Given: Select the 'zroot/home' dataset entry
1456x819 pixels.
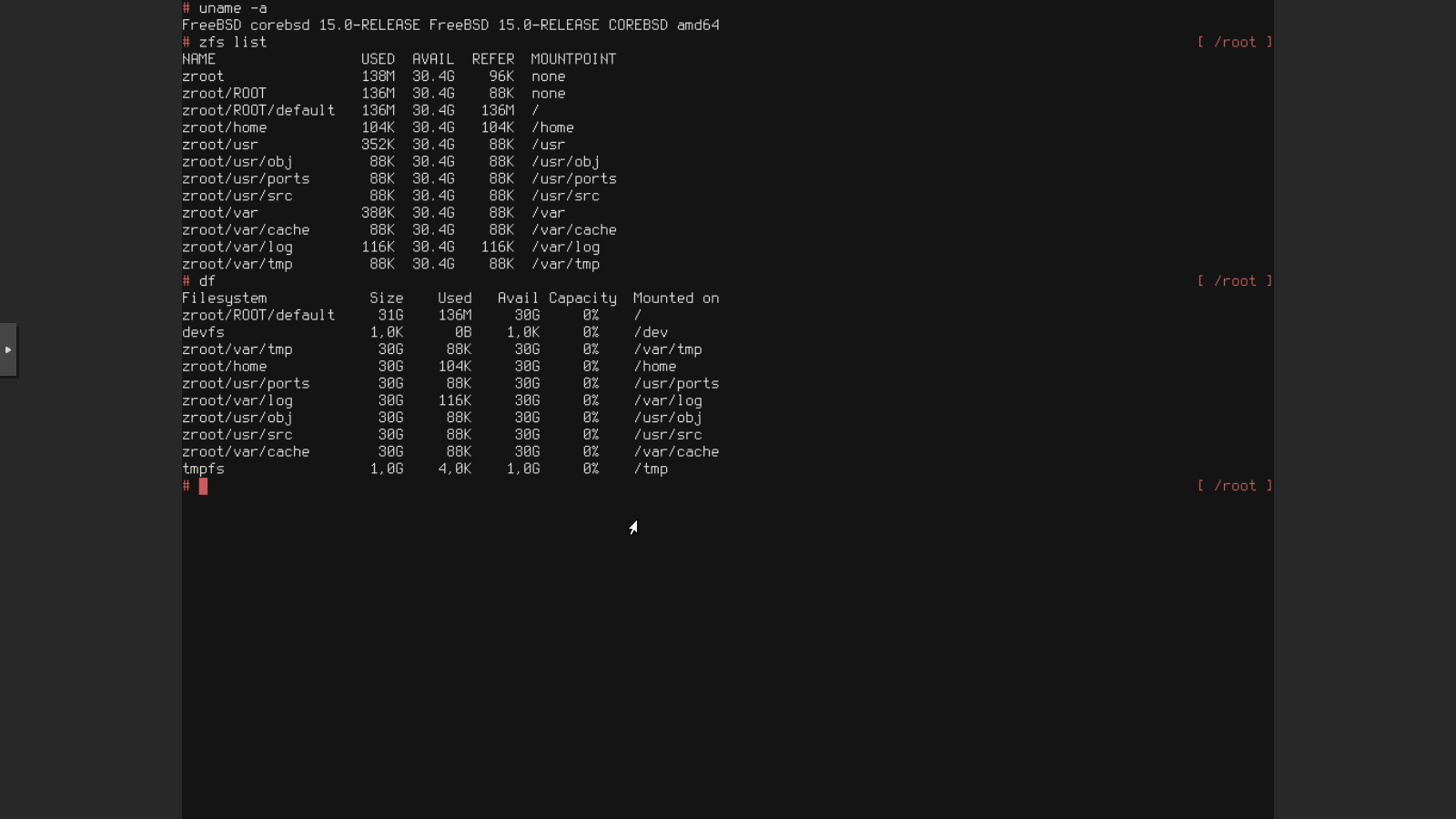Looking at the screenshot, I should 224,127.
